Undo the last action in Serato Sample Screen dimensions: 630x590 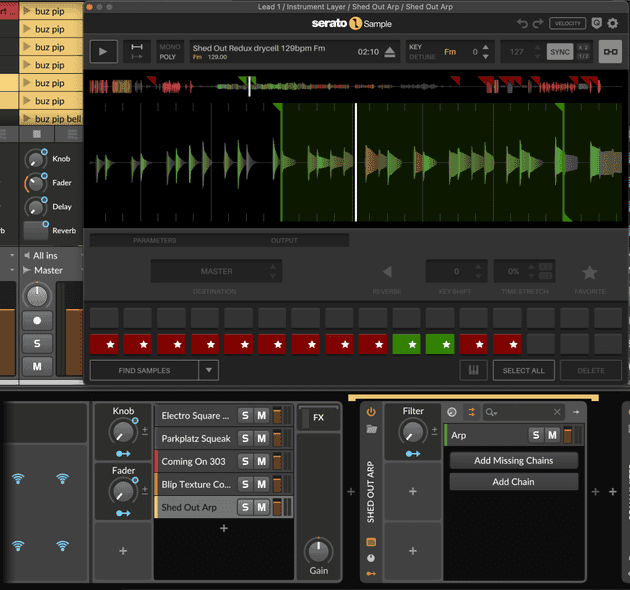522,23
